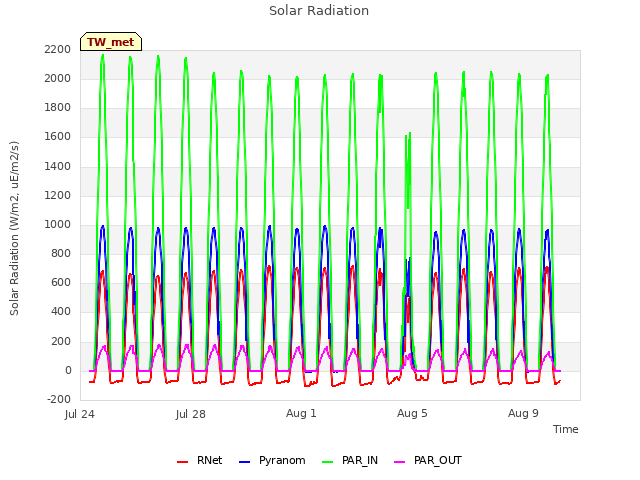Click the Time x-axis label
The width and height of the screenshot is (640, 480).
coord(566,429)
